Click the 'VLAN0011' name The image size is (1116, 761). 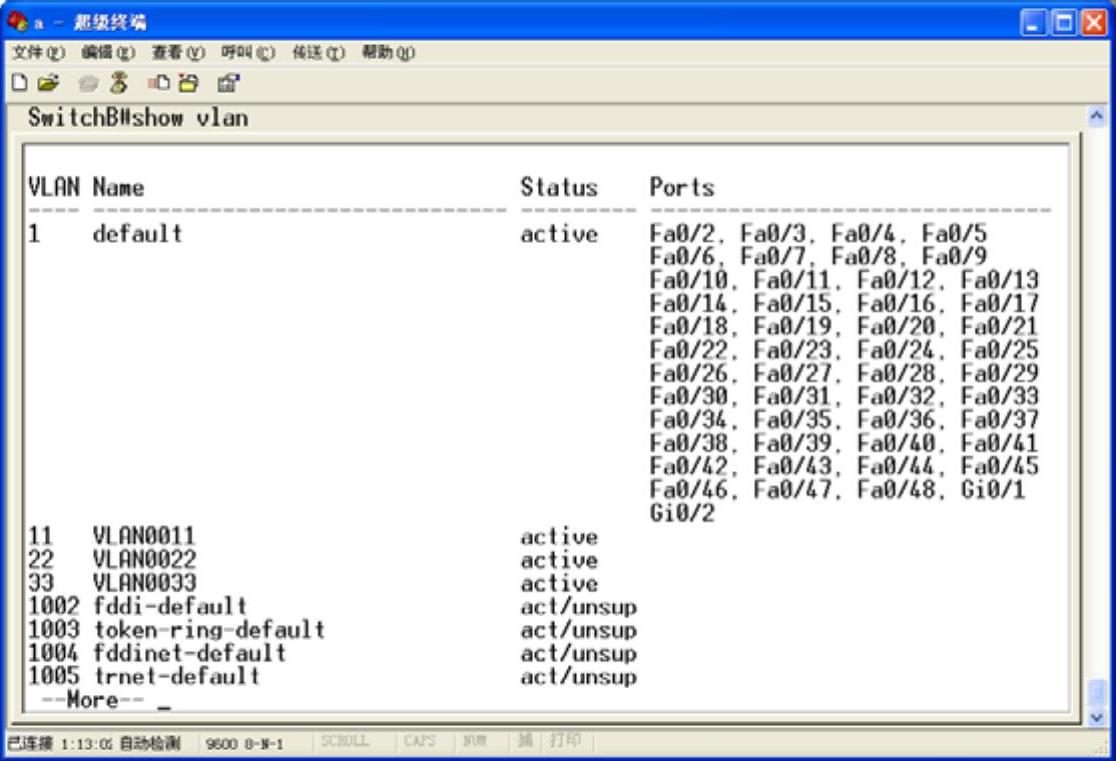click(144, 536)
